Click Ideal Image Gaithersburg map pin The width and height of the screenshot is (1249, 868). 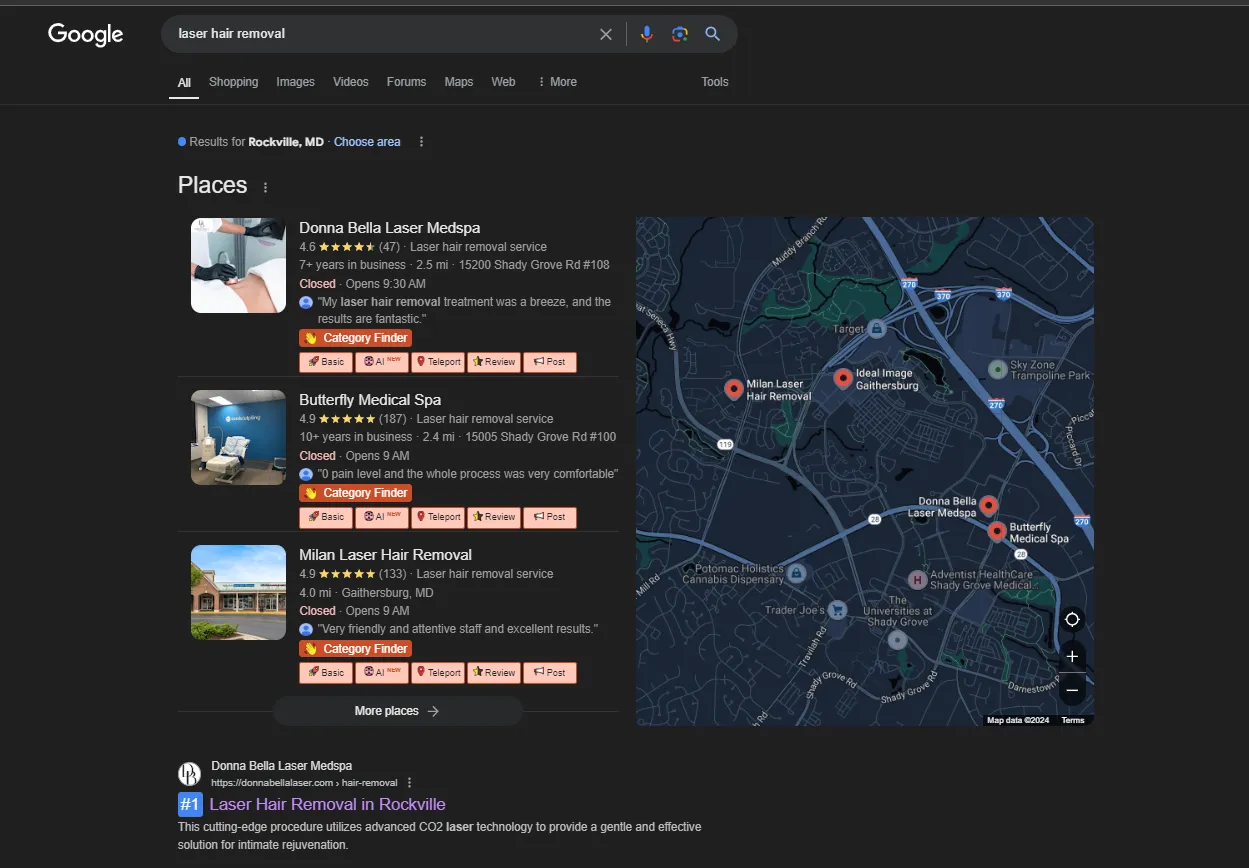point(843,378)
